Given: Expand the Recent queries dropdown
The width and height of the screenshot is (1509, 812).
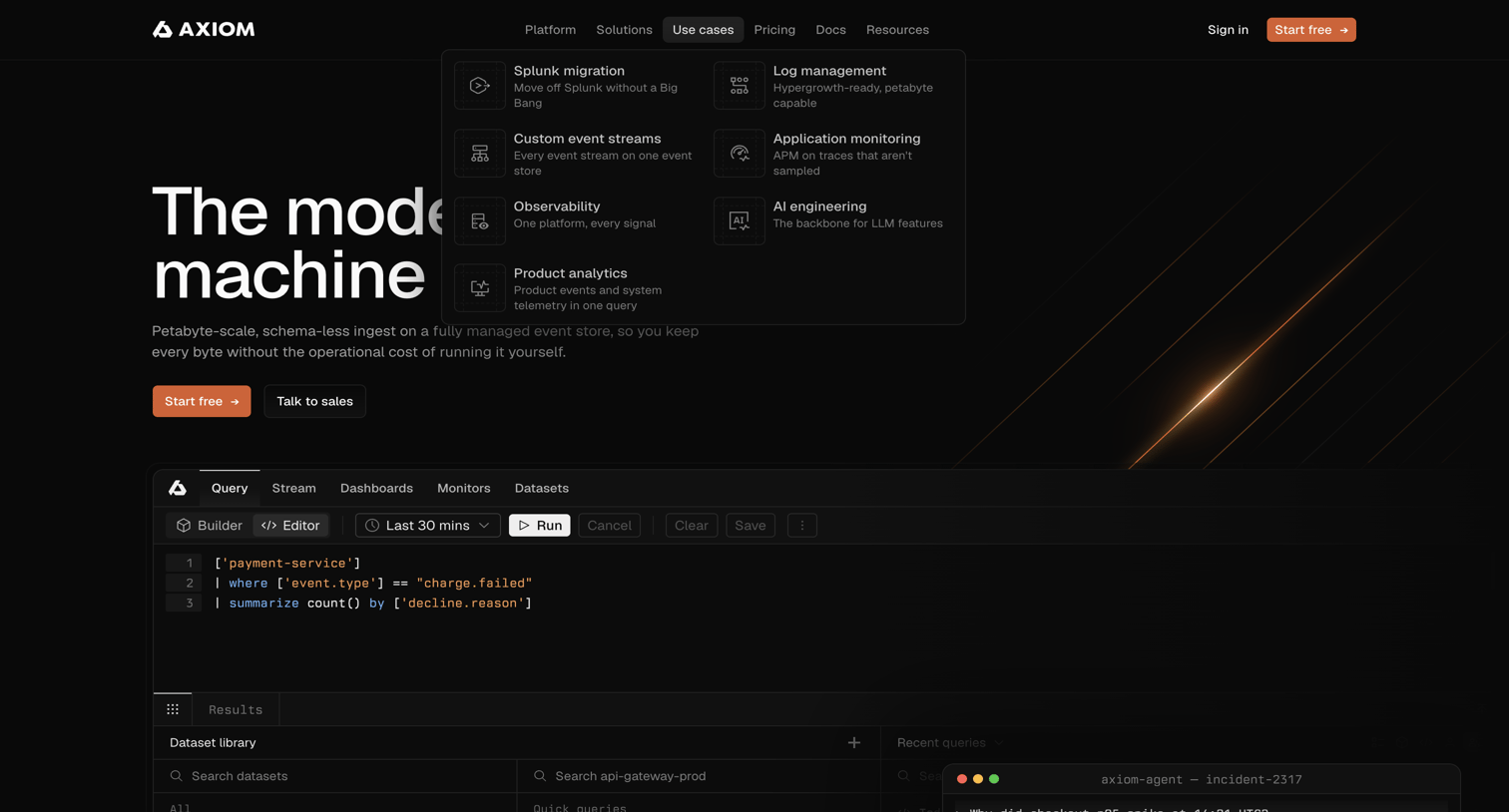Looking at the screenshot, I should [x=950, y=742].
